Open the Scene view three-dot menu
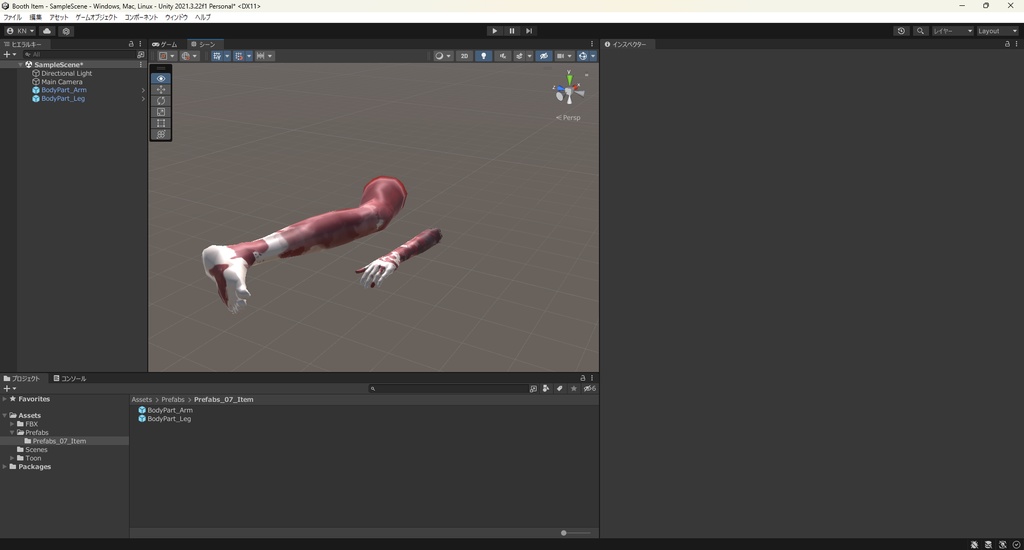Viewport: 1024px width, 550px height. (592, 44)
